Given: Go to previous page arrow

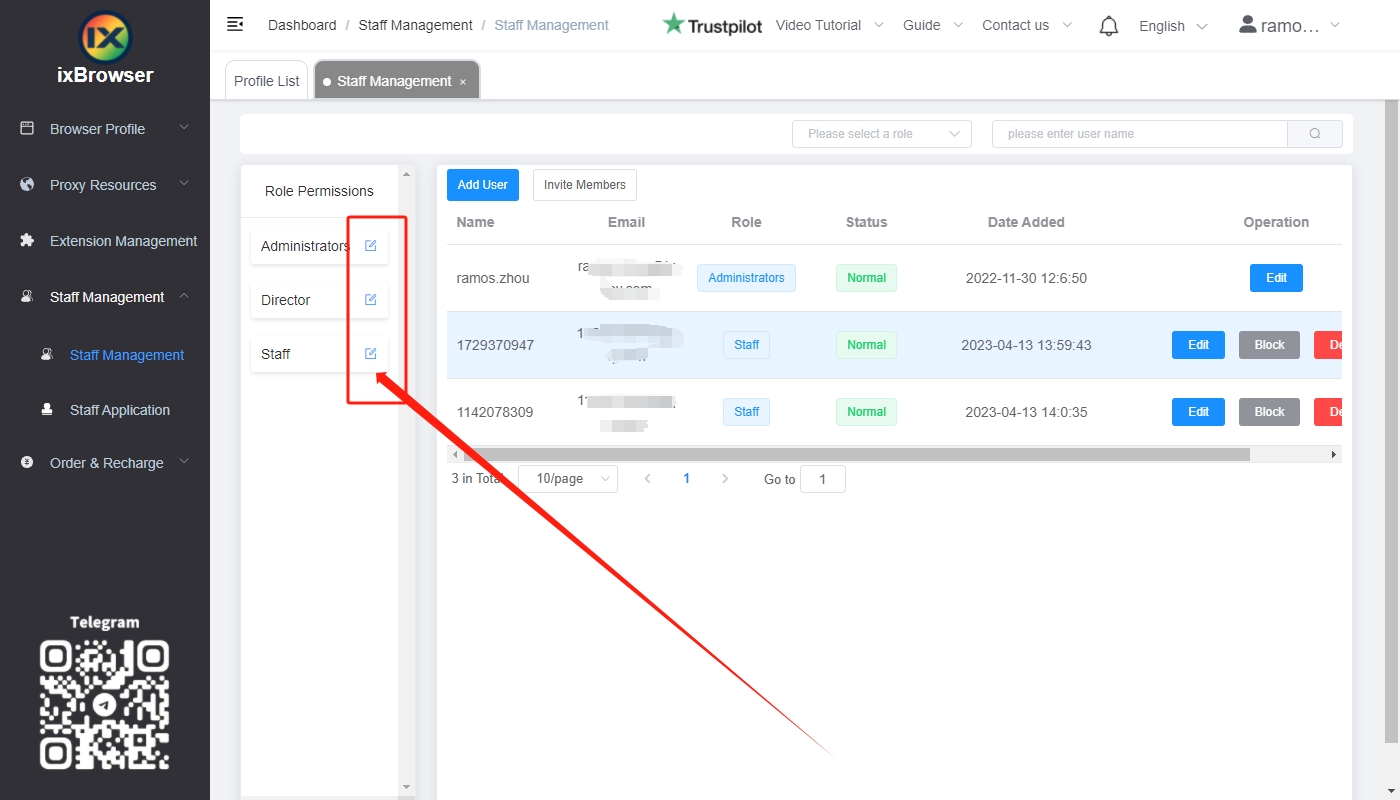Looking at the screenshot, I should 648,479.
